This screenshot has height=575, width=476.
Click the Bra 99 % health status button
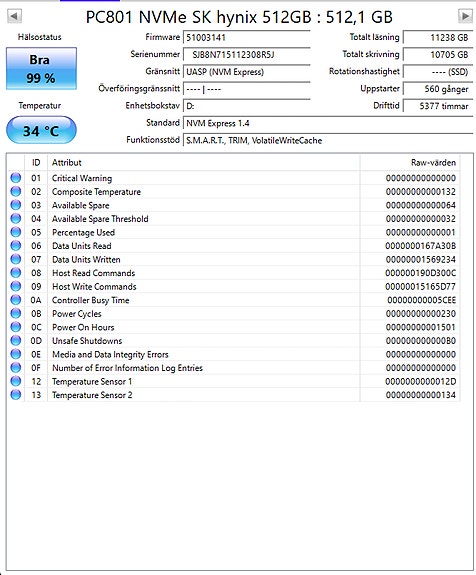(x=41, y=69)
